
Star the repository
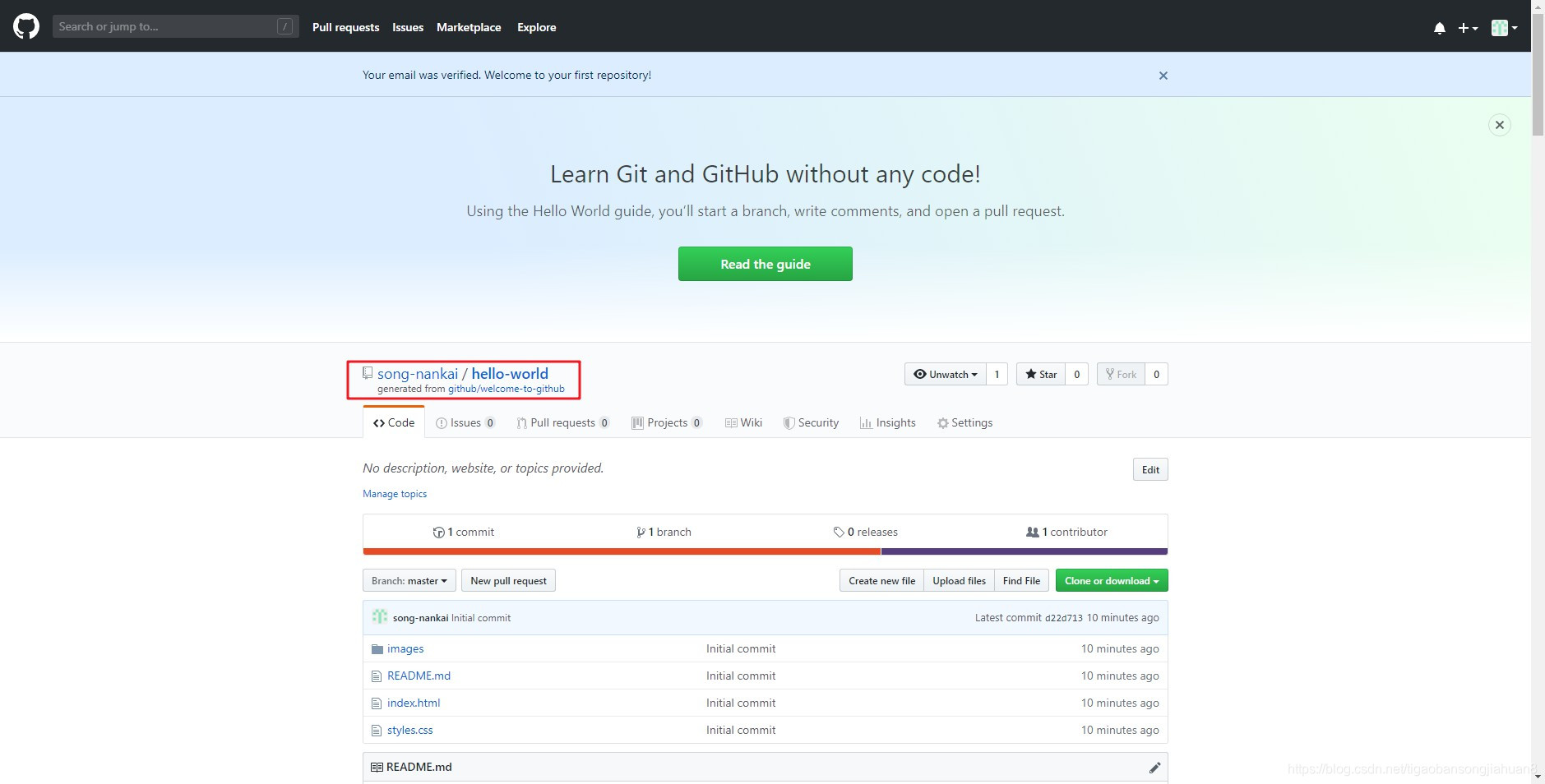pos(1040,374)
